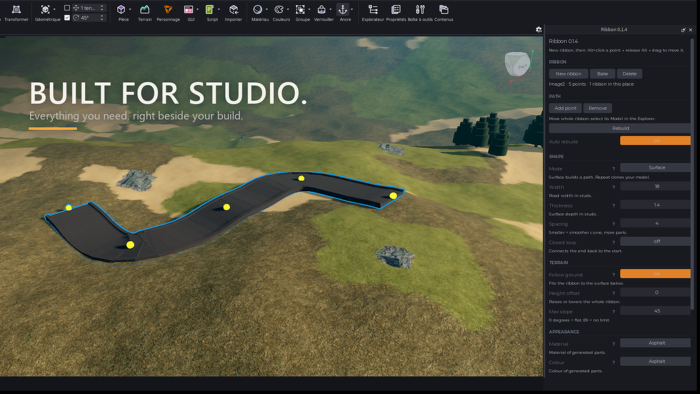Expand the Géométrique dropdown arrow
700x394 pixels.
click(54, 9)
